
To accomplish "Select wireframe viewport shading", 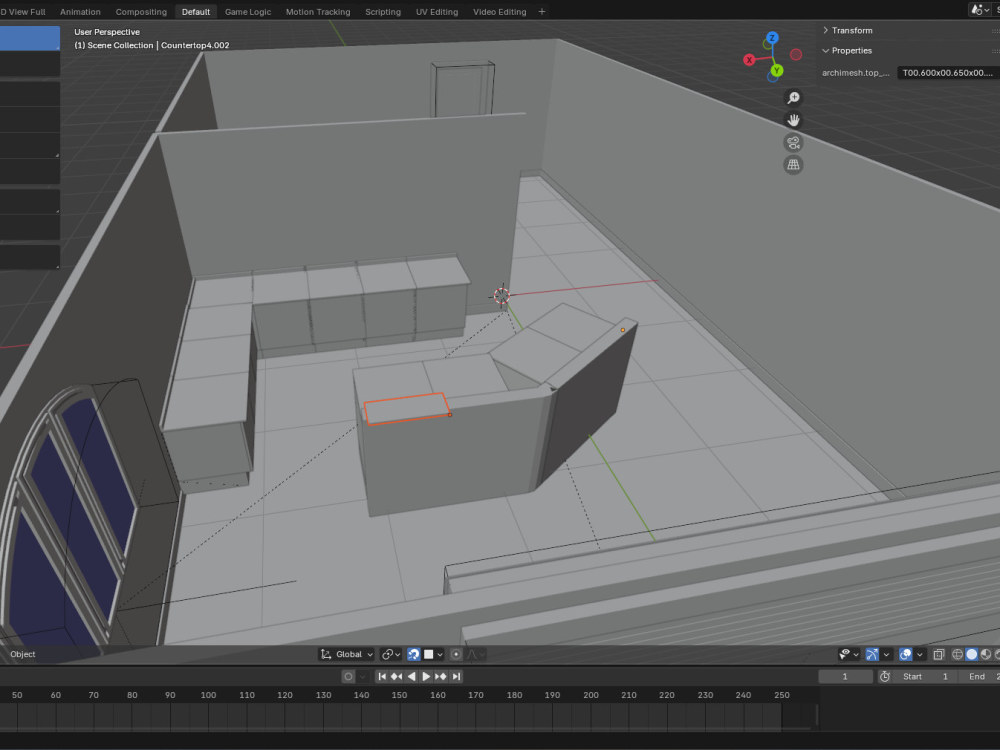I will point(957,654).
